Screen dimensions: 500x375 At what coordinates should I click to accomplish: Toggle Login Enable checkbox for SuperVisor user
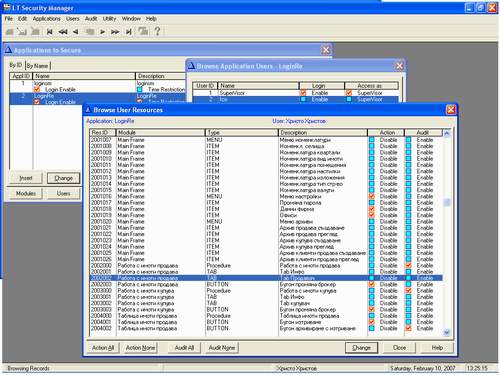(x=303, y=93)
